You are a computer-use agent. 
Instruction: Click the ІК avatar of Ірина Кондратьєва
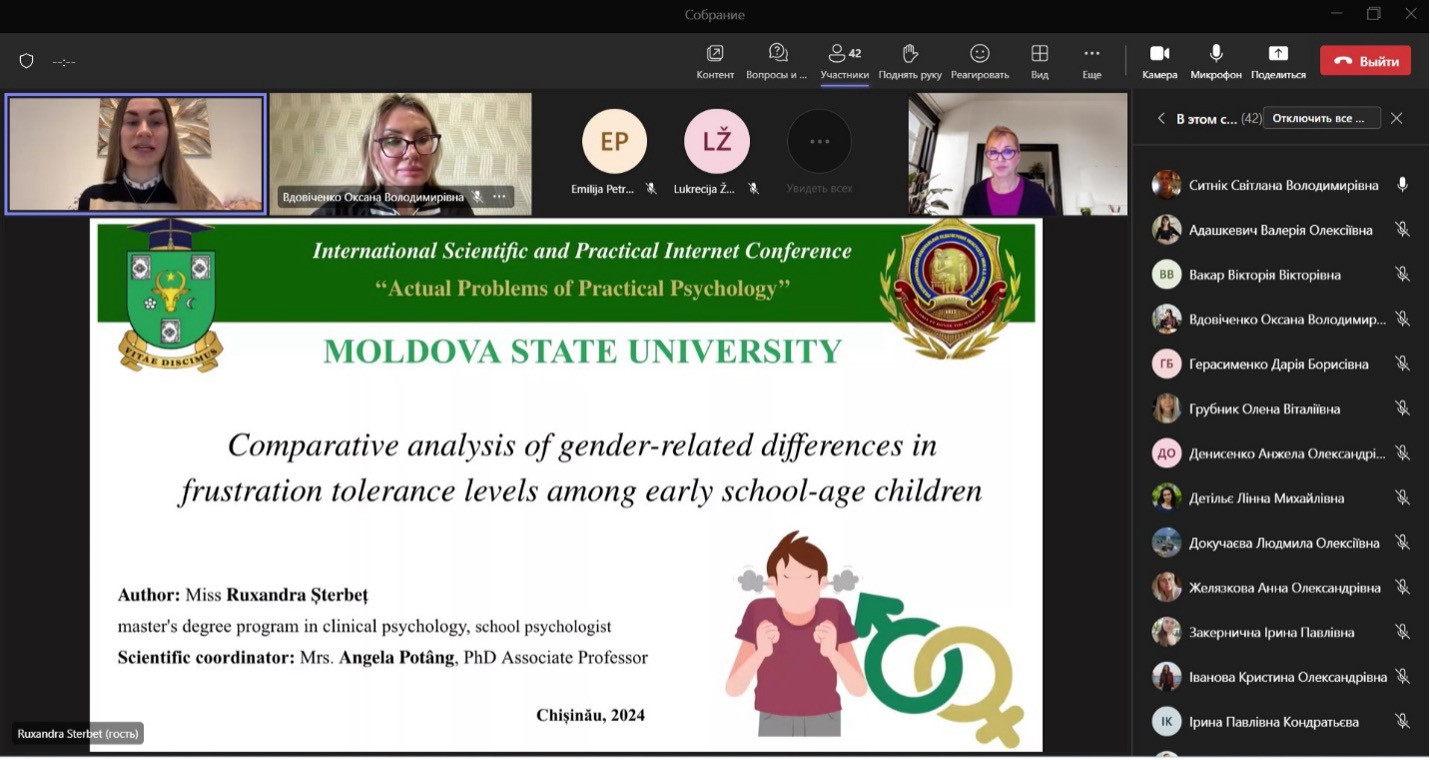(x=1166, y=721)
